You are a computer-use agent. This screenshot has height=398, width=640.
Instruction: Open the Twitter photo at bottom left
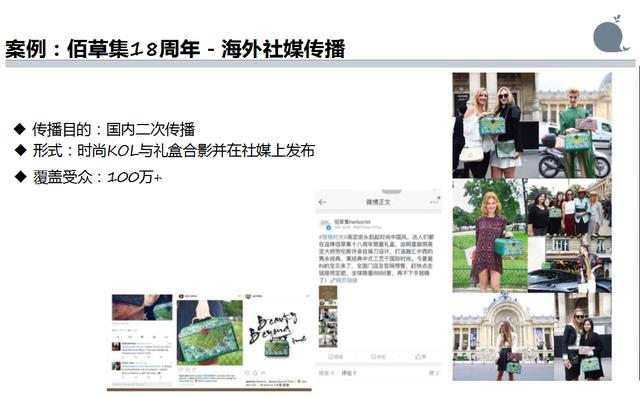[x=142, y=307]
